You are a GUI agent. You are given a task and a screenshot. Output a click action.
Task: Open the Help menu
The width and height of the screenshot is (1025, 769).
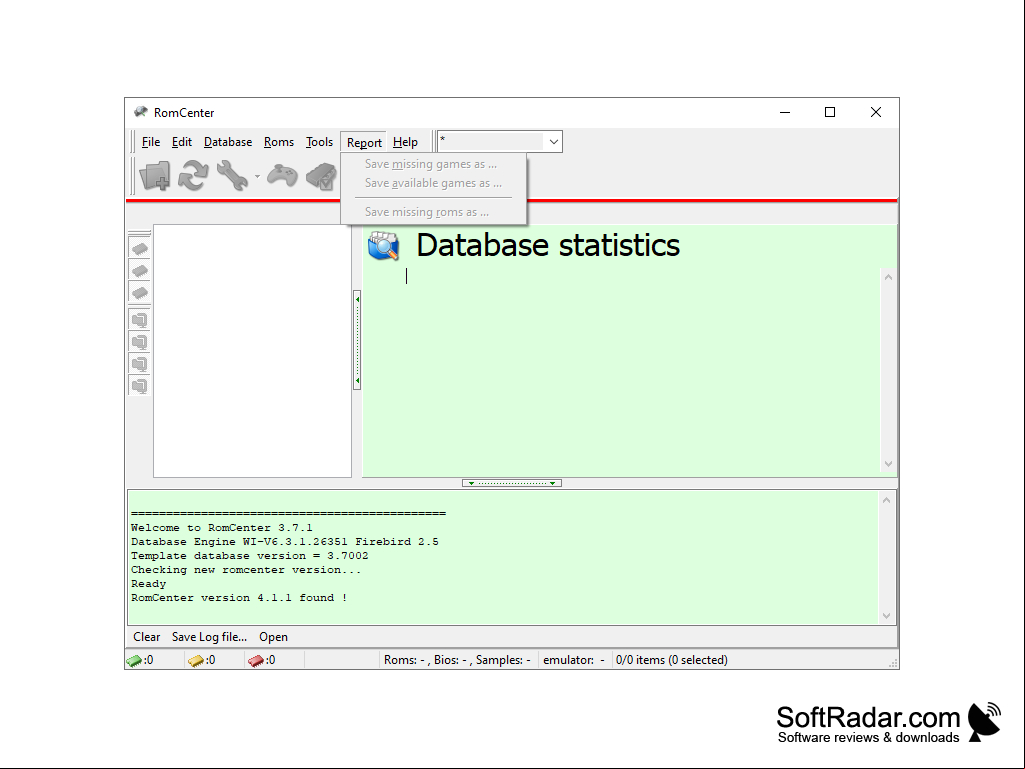pyautogui.click(x=405, y=142)
